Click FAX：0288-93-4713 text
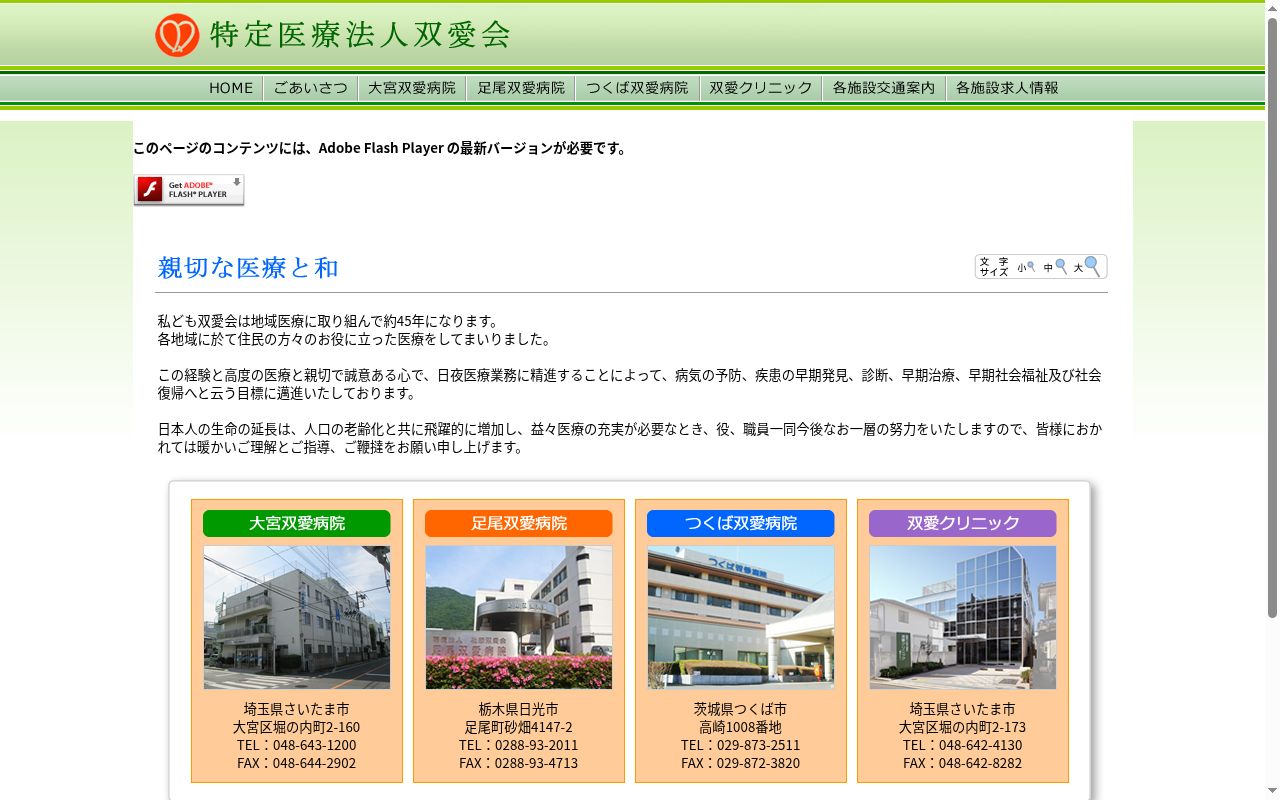The width and height of the screenshot is (1280, 800). point(519,763)
